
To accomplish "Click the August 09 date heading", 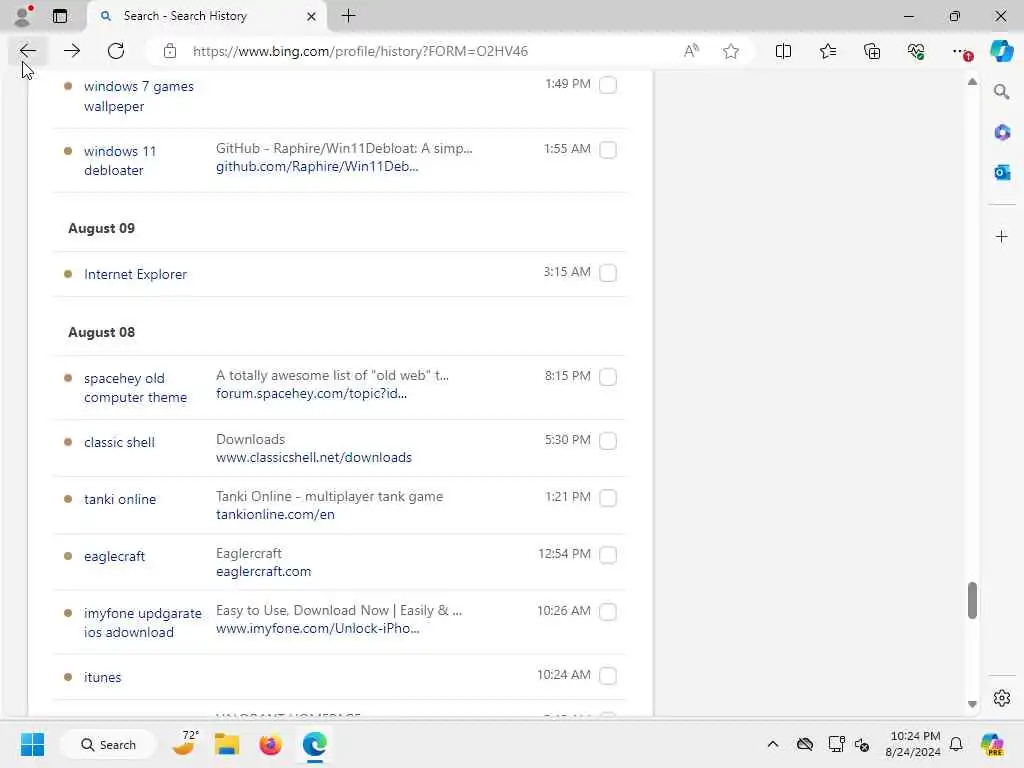I will (x=101, y=229).
